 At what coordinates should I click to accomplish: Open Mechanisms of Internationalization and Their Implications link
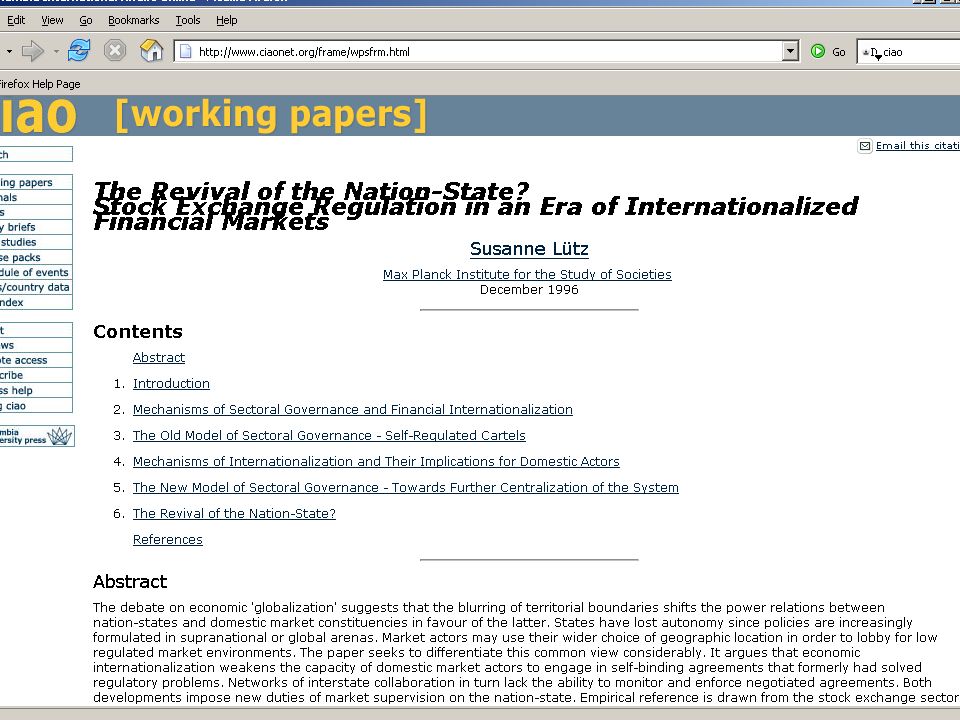tap(376, 462)
